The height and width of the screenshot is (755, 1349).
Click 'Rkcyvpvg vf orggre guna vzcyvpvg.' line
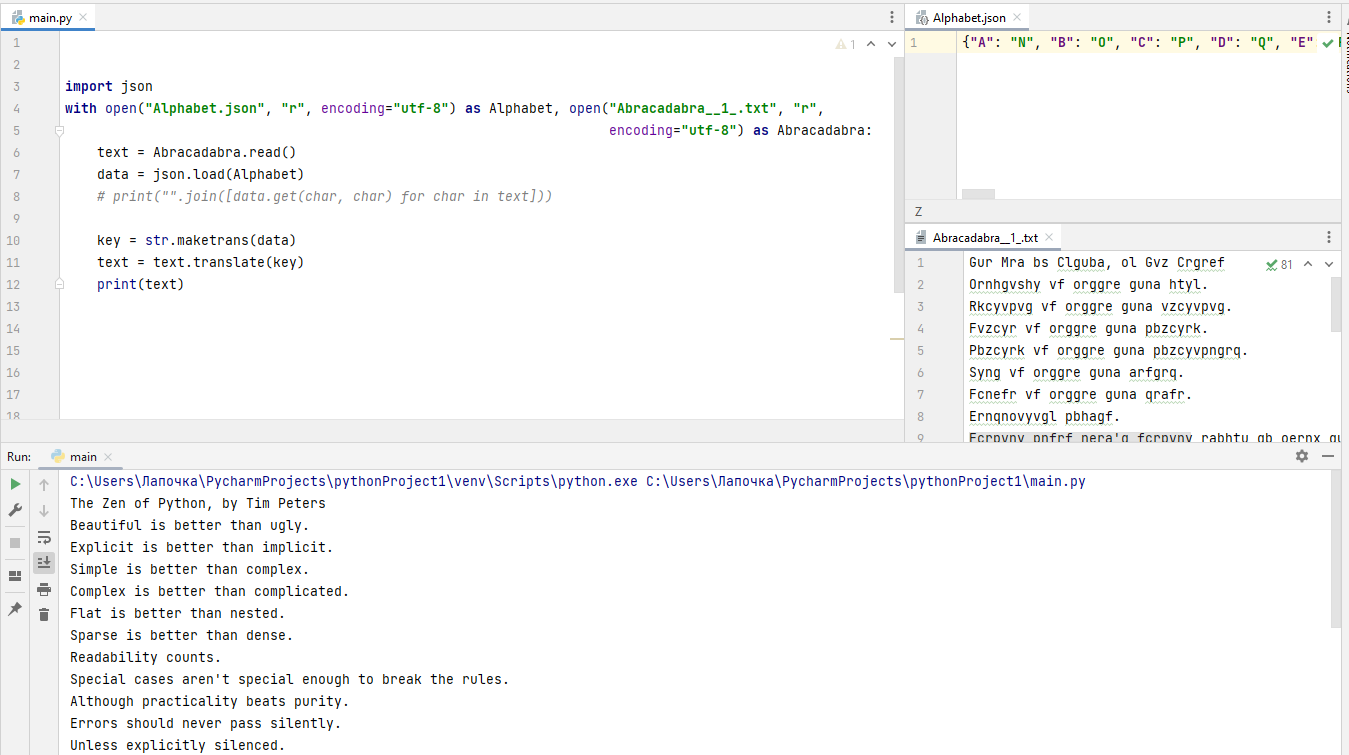1101,307
